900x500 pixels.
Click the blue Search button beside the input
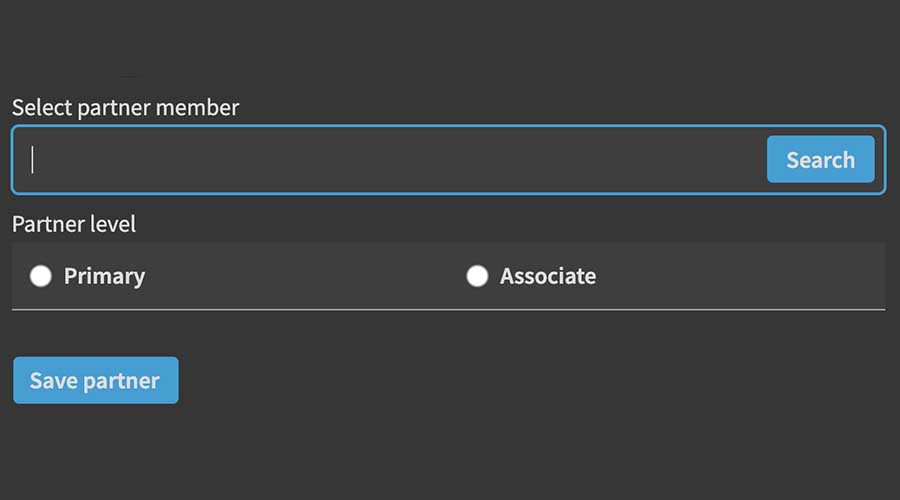tap(820, 160)
